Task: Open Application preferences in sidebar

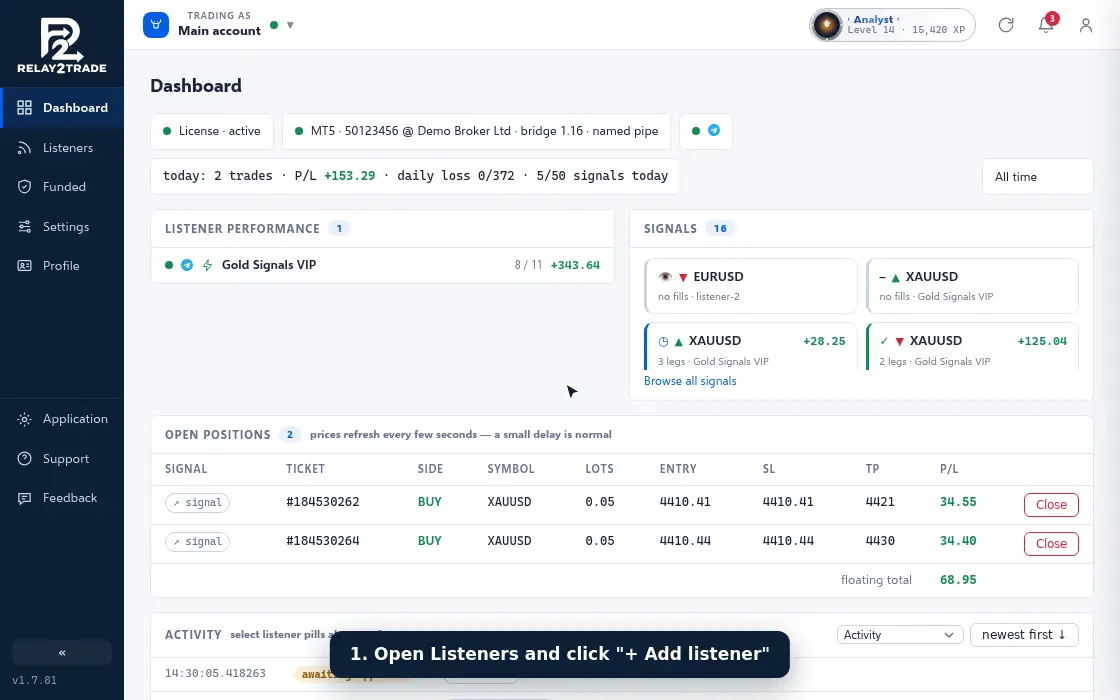Action: 62,419
